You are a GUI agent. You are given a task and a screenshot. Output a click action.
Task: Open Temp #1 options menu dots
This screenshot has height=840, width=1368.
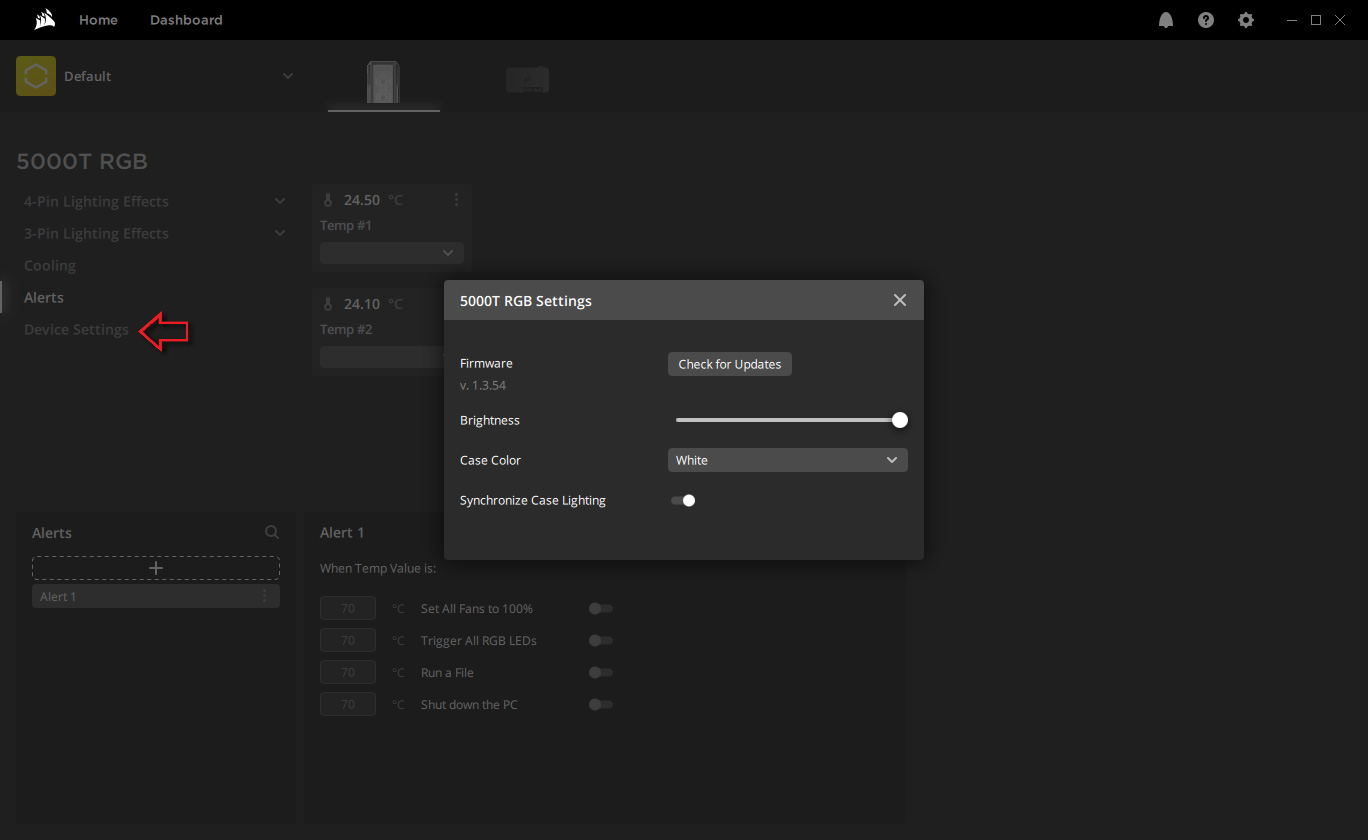[x=457, y=200]
